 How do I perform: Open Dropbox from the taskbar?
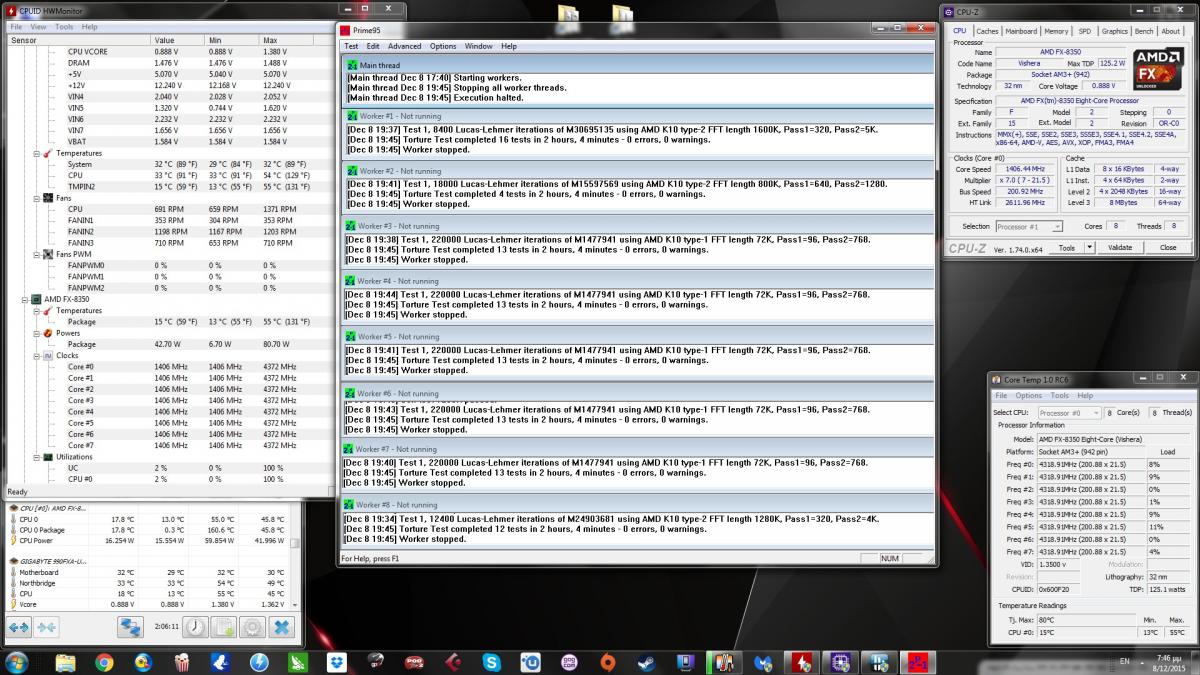tap(336, 662)
